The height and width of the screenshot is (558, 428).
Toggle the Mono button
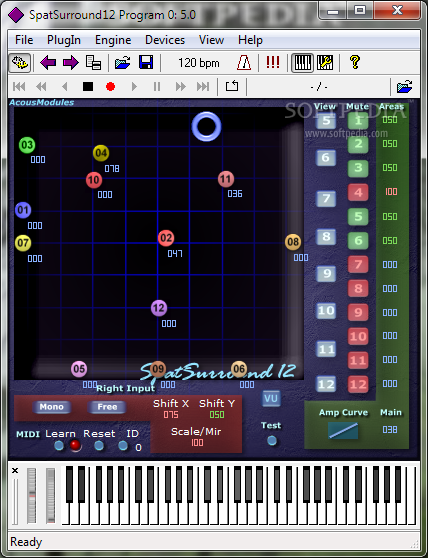click(52, 407)
